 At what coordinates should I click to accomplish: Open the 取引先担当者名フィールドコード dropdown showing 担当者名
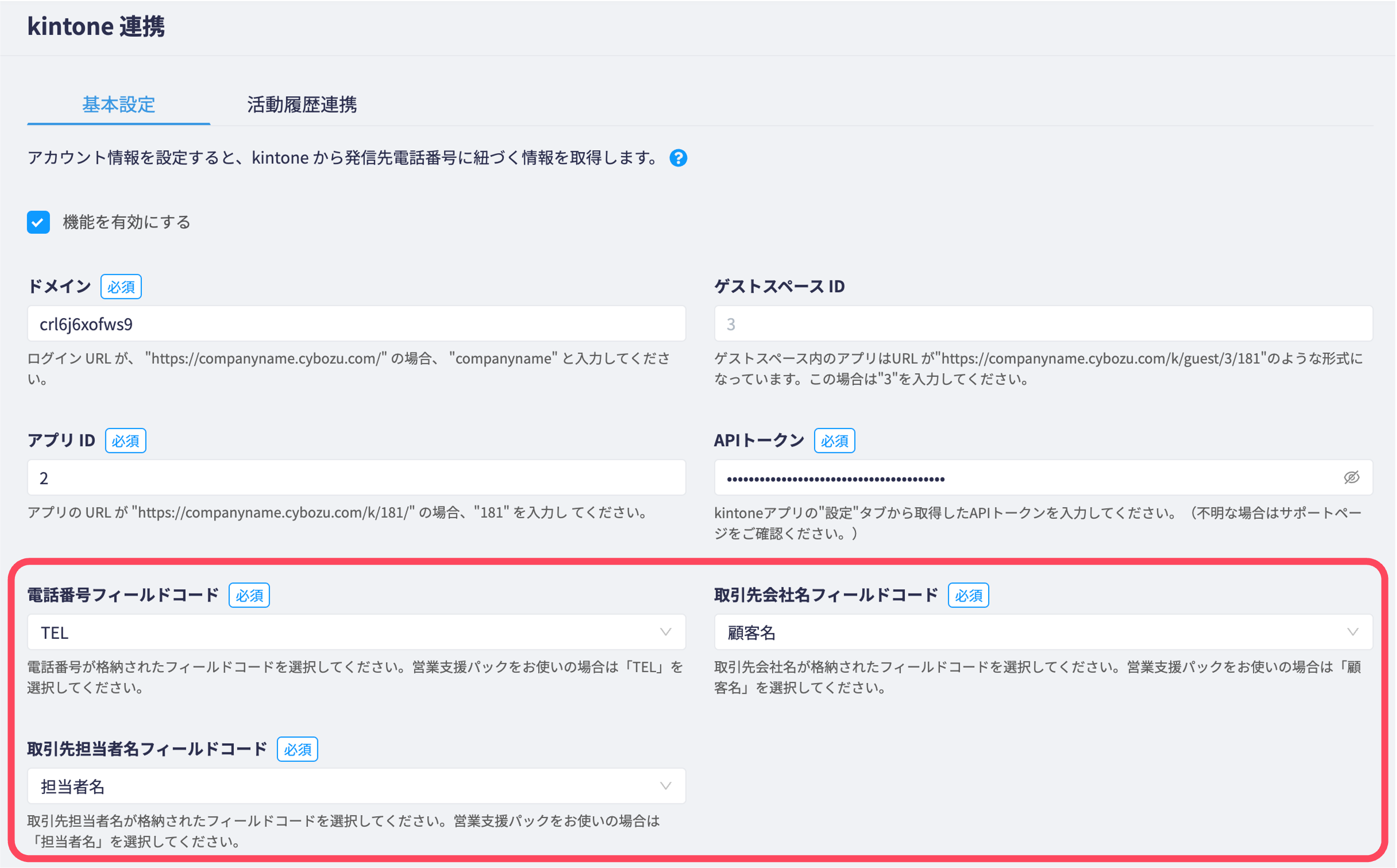coord(357,786)
